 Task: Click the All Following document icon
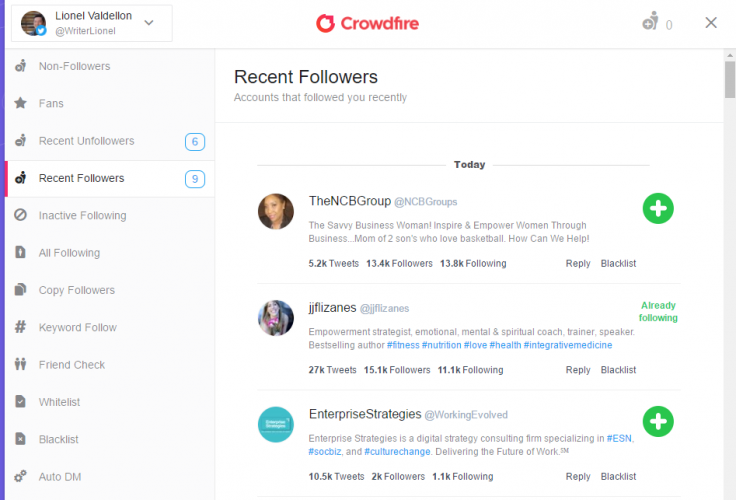[x=20, y=252]
